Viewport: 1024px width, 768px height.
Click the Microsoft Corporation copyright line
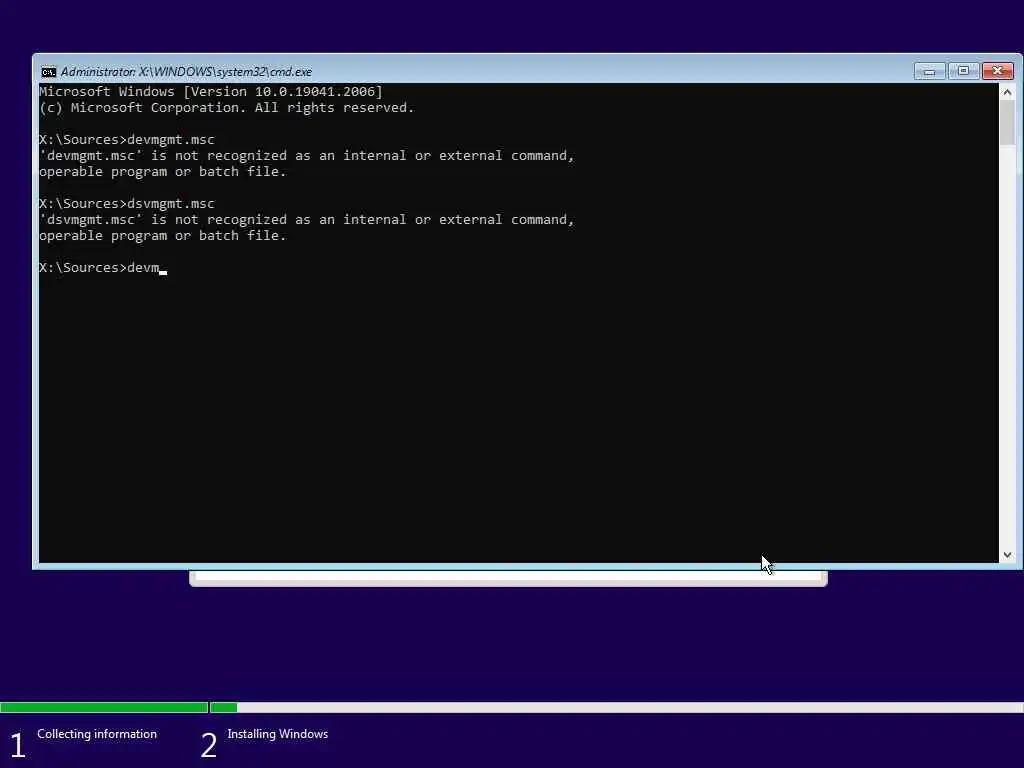tap(227, 108)
